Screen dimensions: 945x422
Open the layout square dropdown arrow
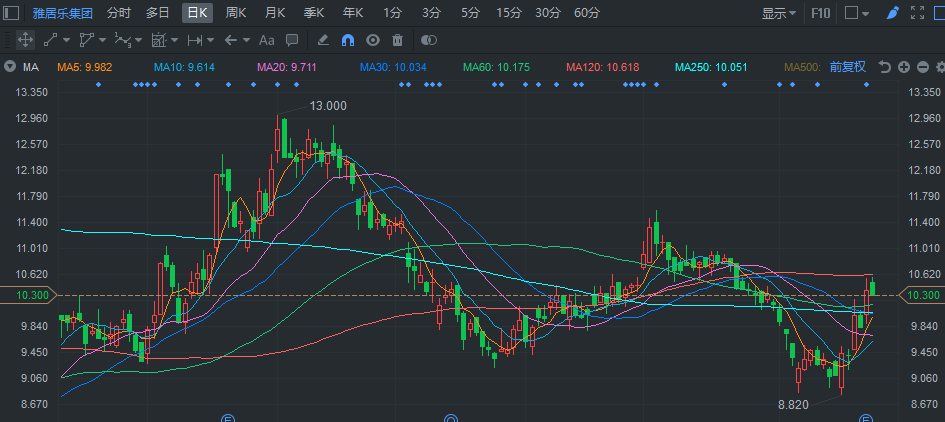click(x=865, y=13)
